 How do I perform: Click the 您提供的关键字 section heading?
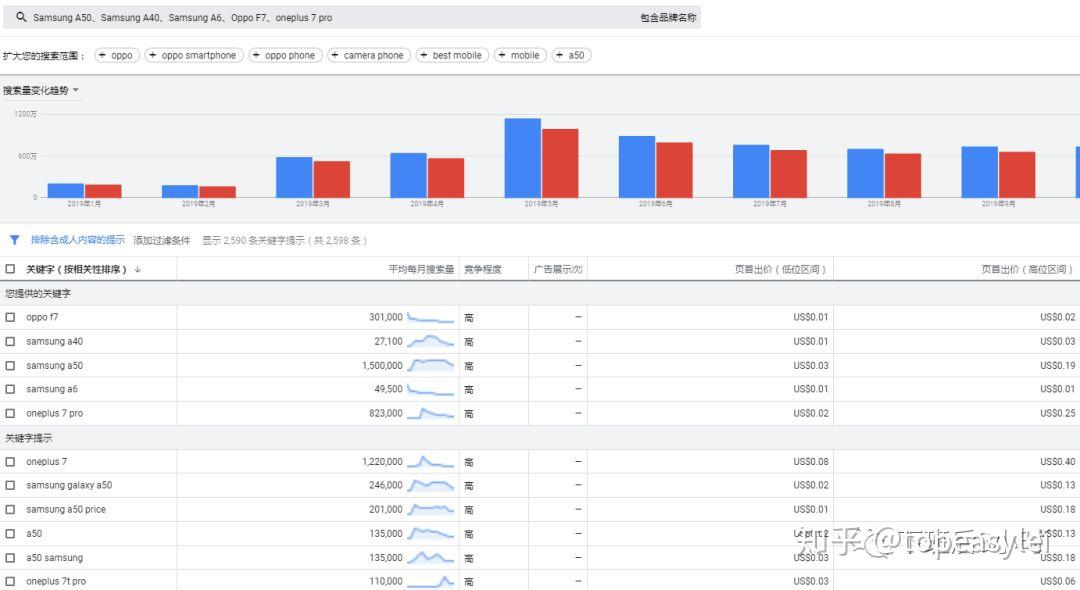tap(38, 293)
